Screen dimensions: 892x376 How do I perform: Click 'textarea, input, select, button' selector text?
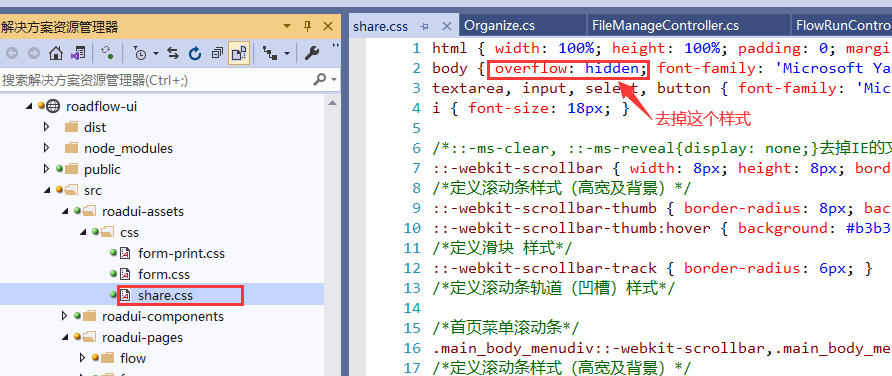572,88
